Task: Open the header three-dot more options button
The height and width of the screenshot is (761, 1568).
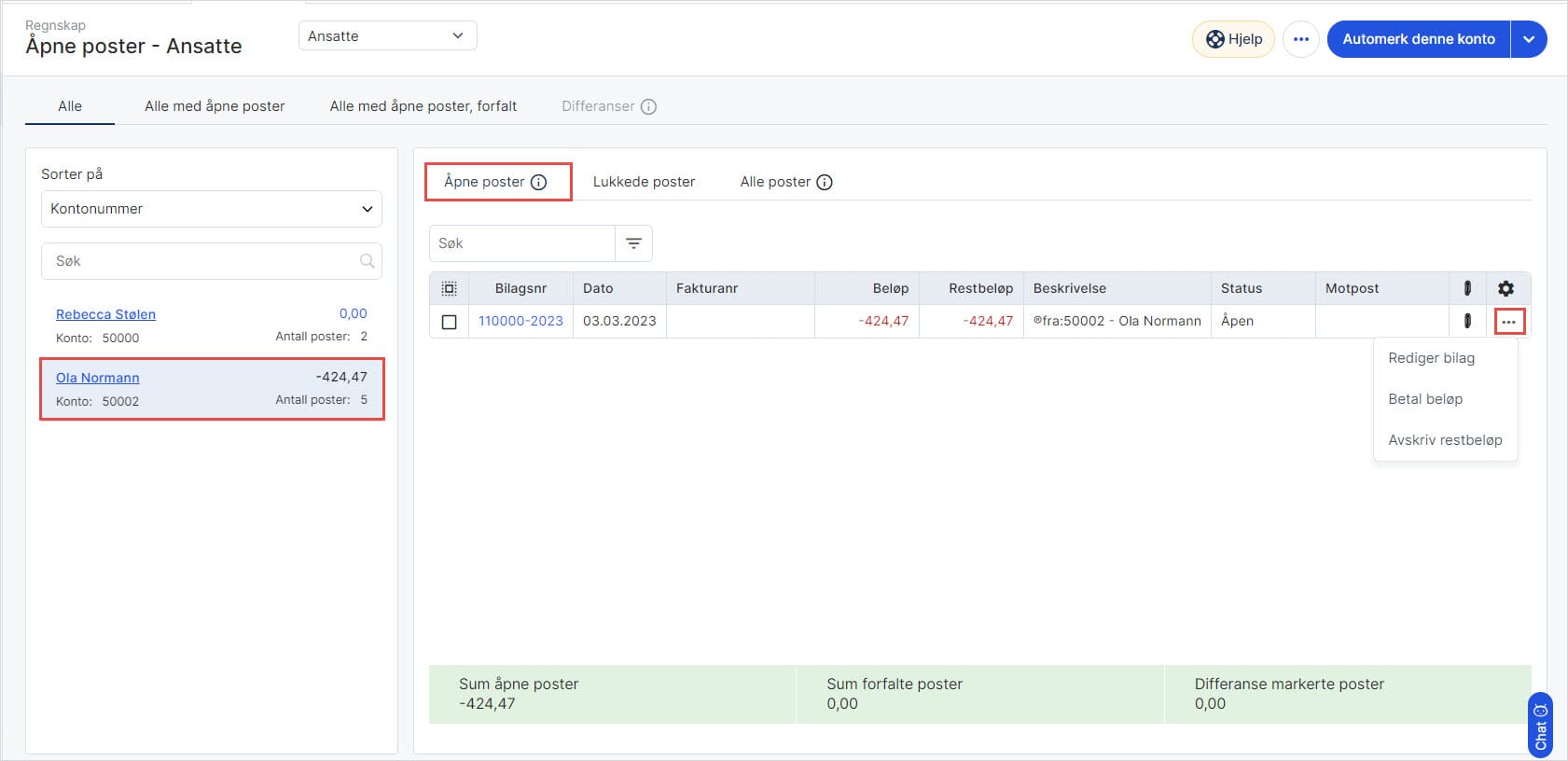Action: [1300, 39]
